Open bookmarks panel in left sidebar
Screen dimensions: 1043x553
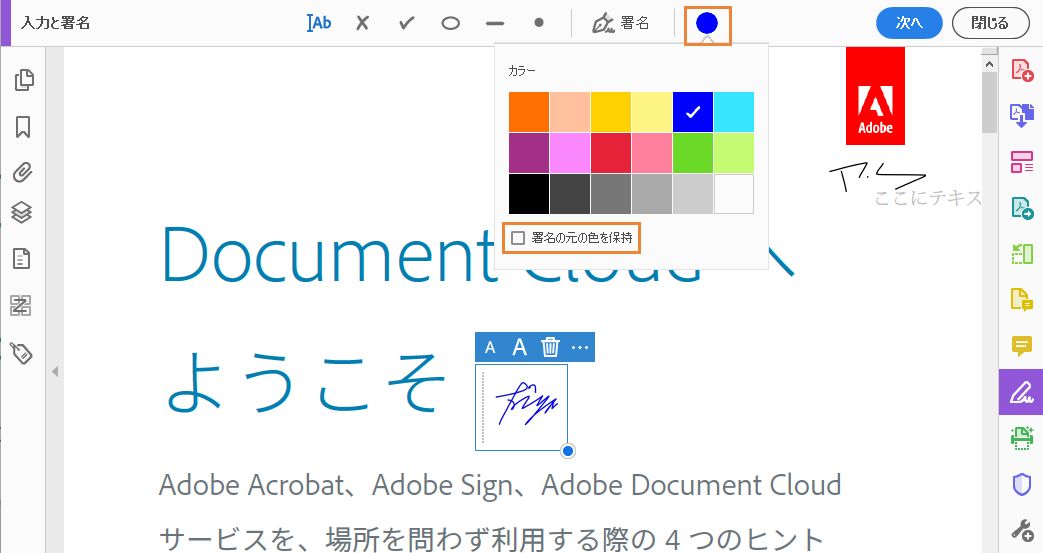23,126
